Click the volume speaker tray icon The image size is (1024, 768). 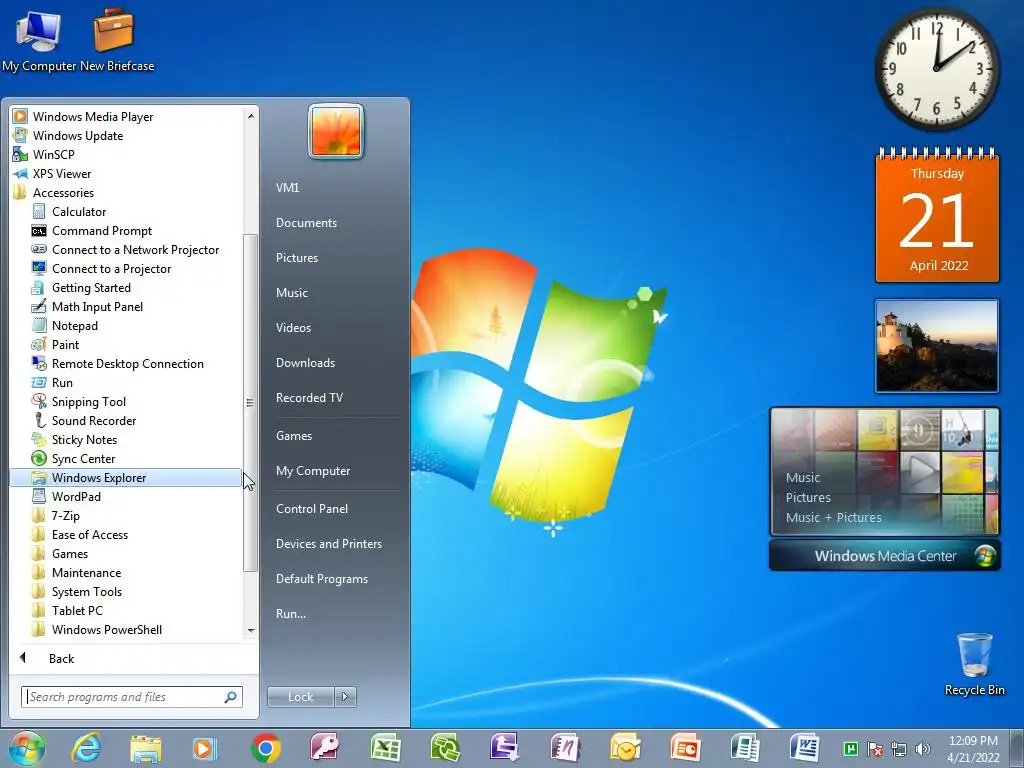pyautogui.click(x=923, y=749)
